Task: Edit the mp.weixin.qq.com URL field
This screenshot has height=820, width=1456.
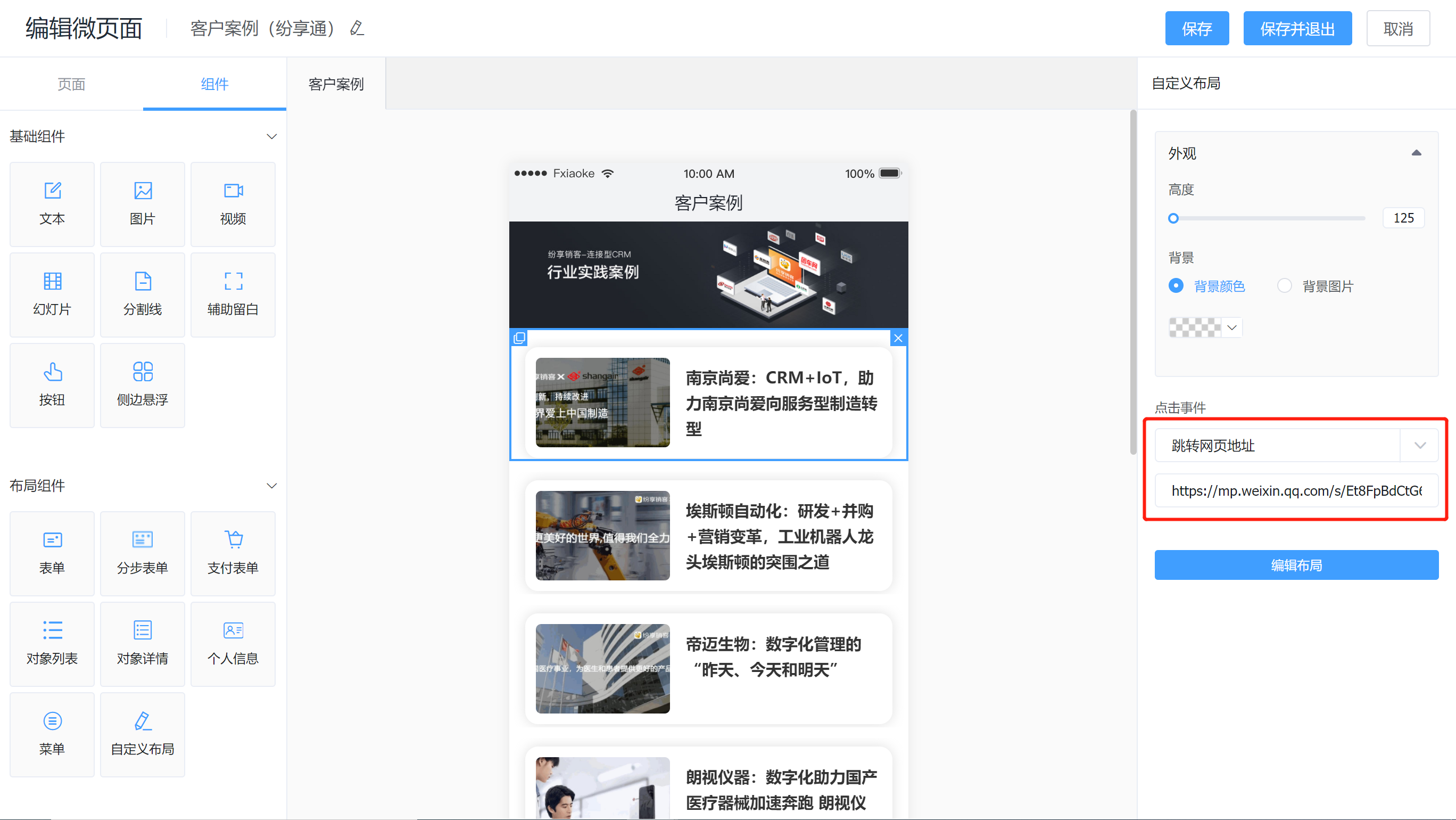Action: (x=1296, y=490)
